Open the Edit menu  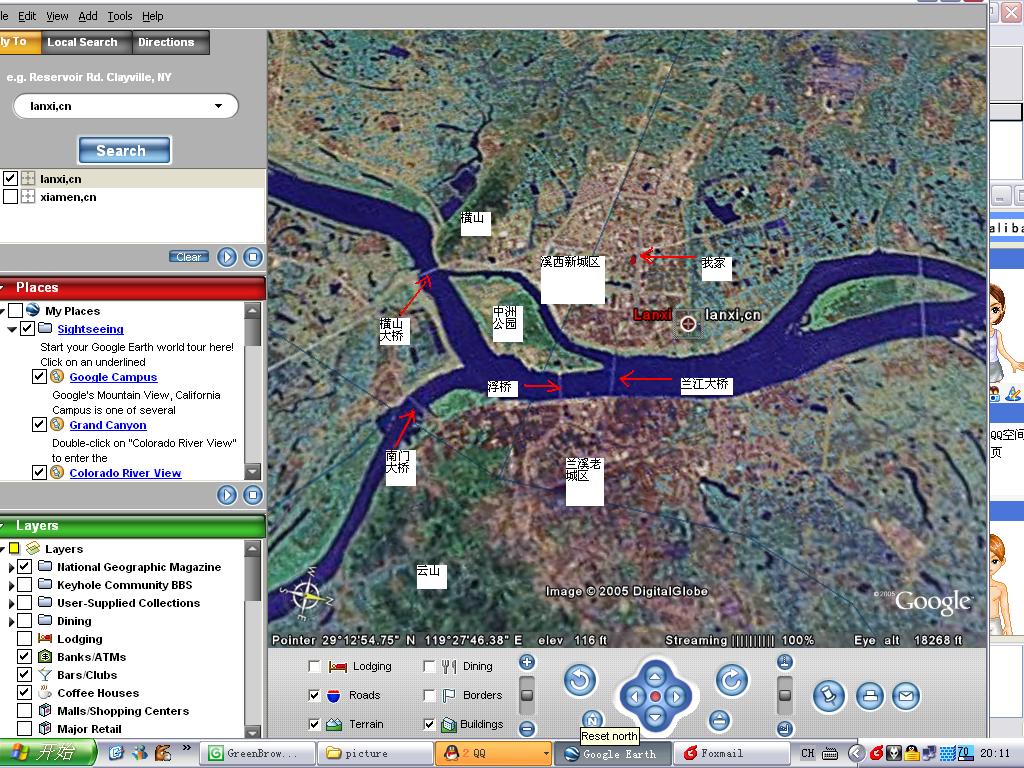(x=27, y=16)
